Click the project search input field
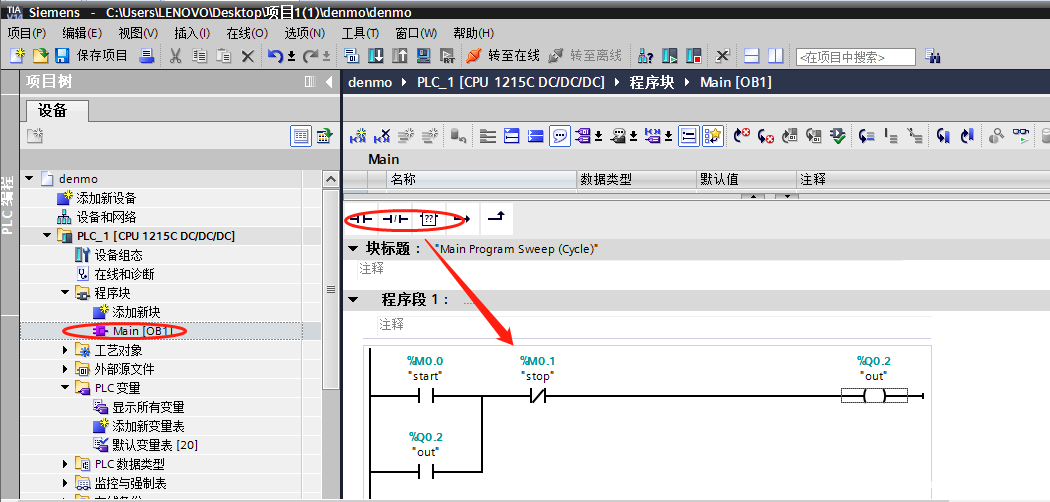1050x502 pixels. coord(855,57)
